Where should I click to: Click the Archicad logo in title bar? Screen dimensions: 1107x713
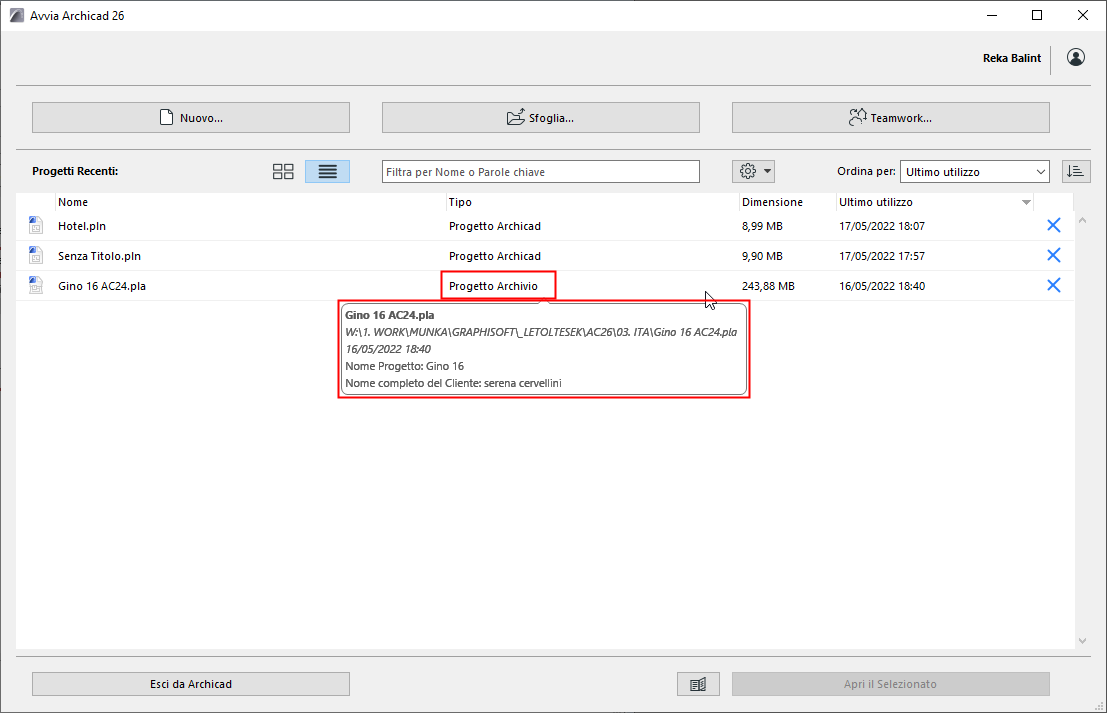point(16,15)
